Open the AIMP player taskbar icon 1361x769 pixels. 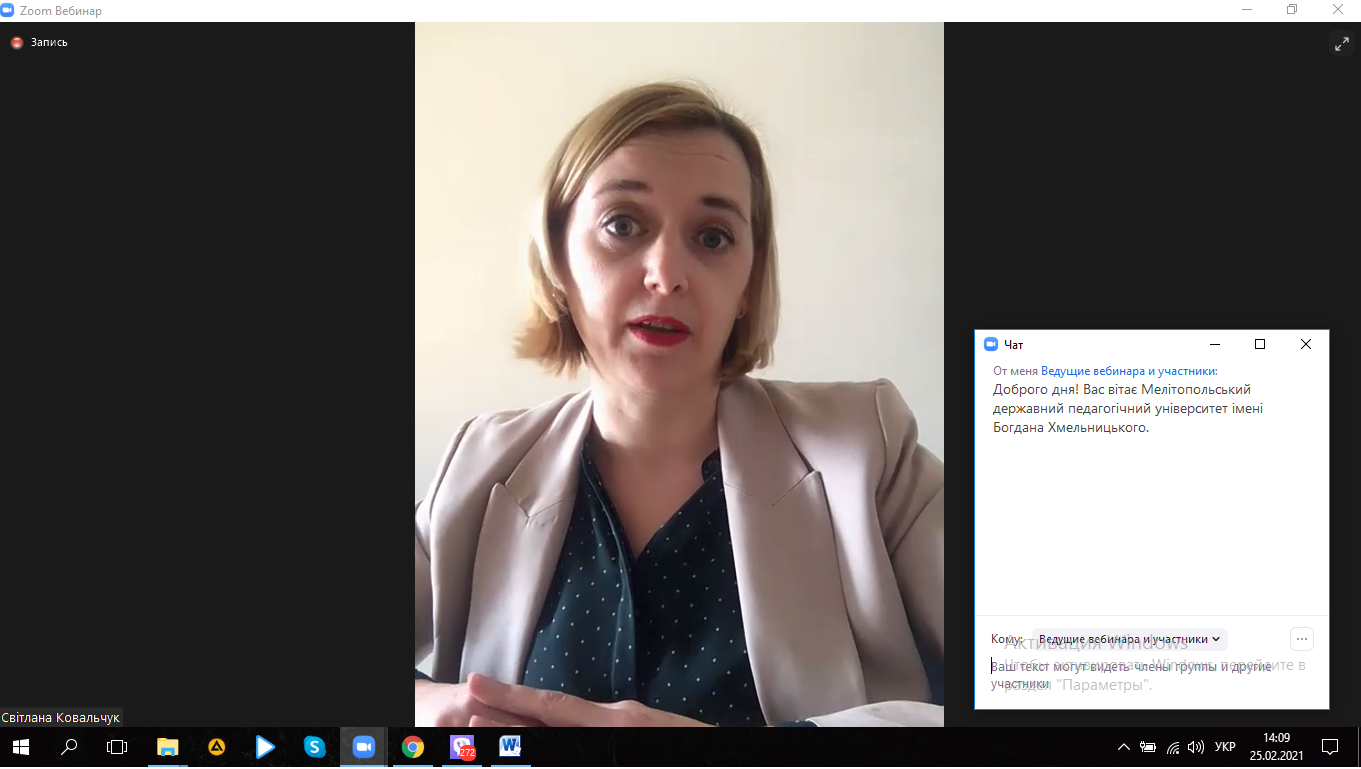[x=216, y=747]
